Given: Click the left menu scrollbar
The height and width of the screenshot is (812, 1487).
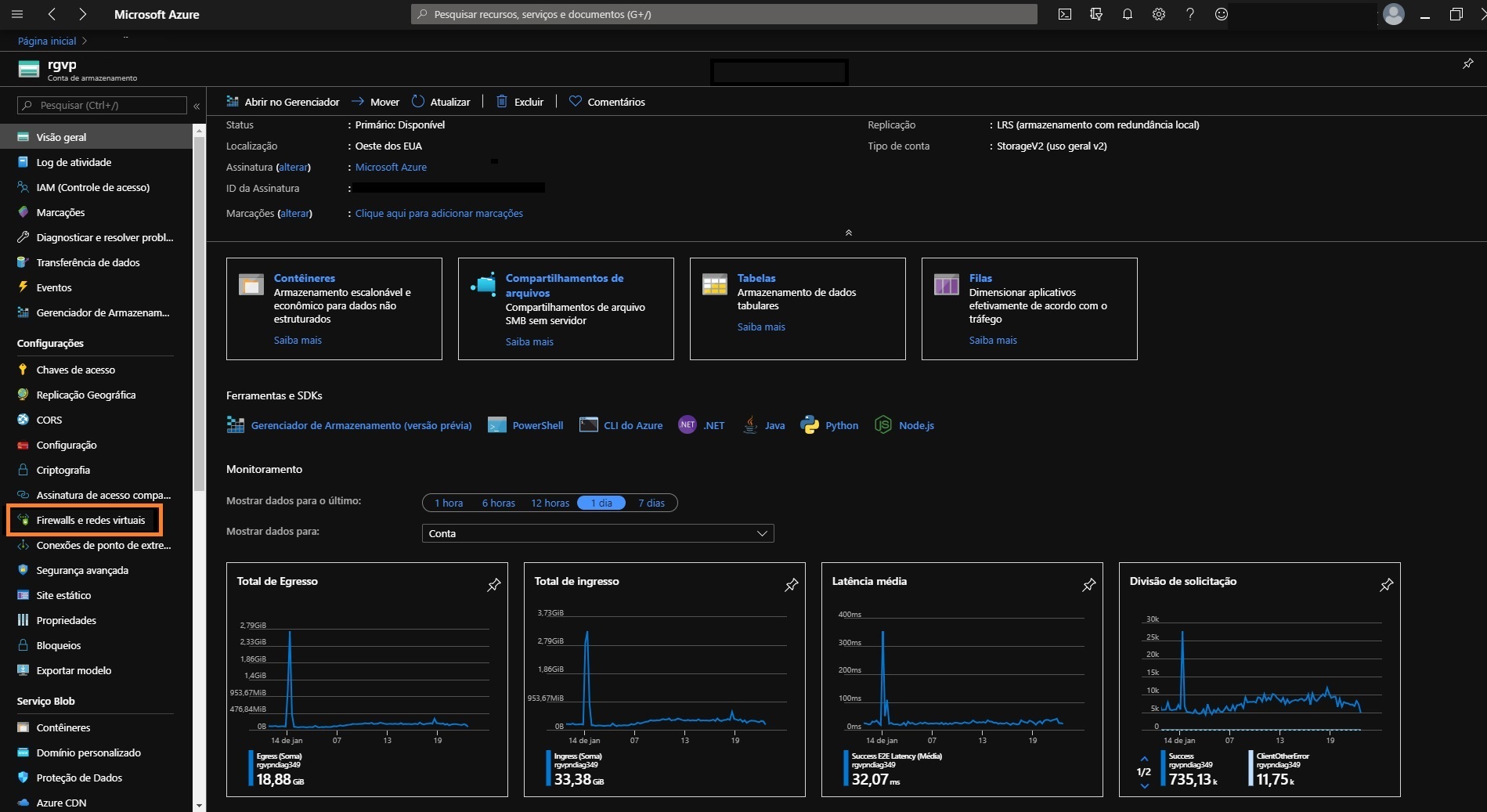Looking at the screenshot, I should (x=199, y=313).
